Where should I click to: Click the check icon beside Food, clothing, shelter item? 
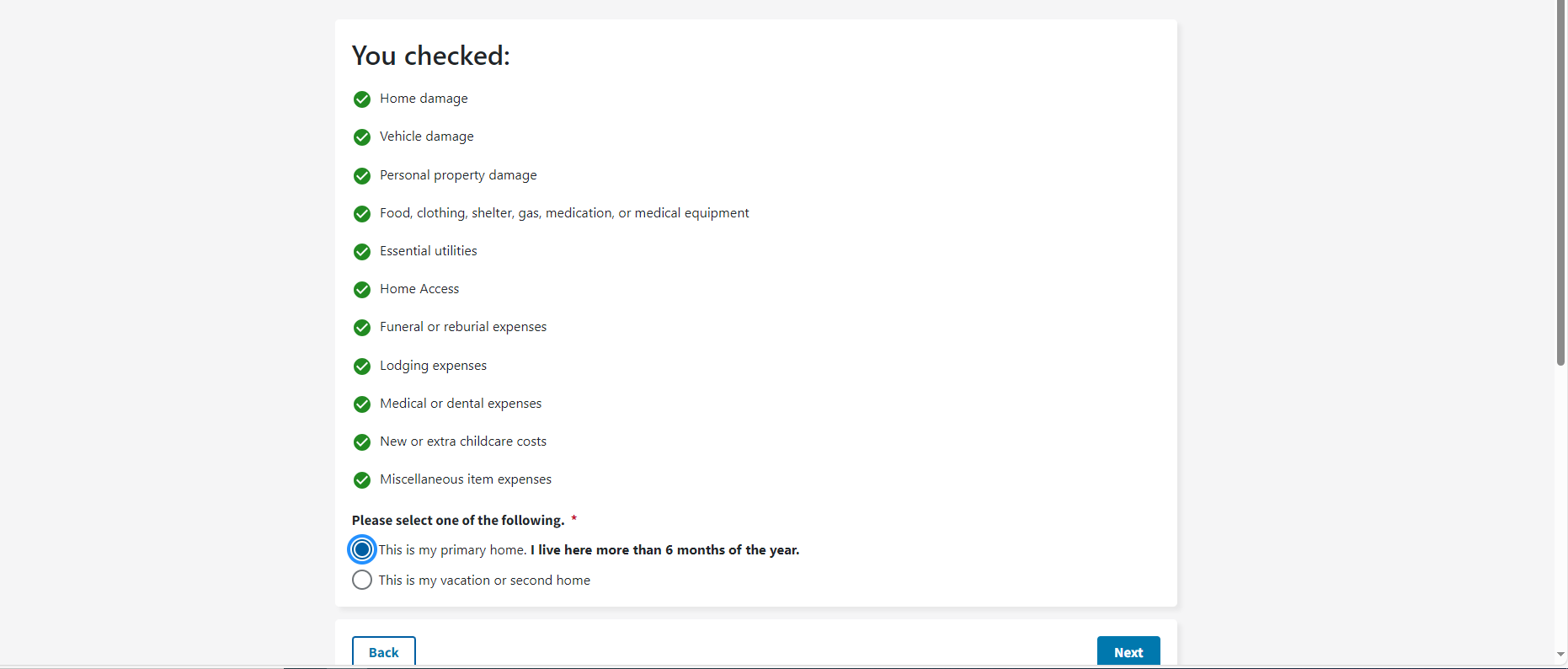[x=362, y=214]
